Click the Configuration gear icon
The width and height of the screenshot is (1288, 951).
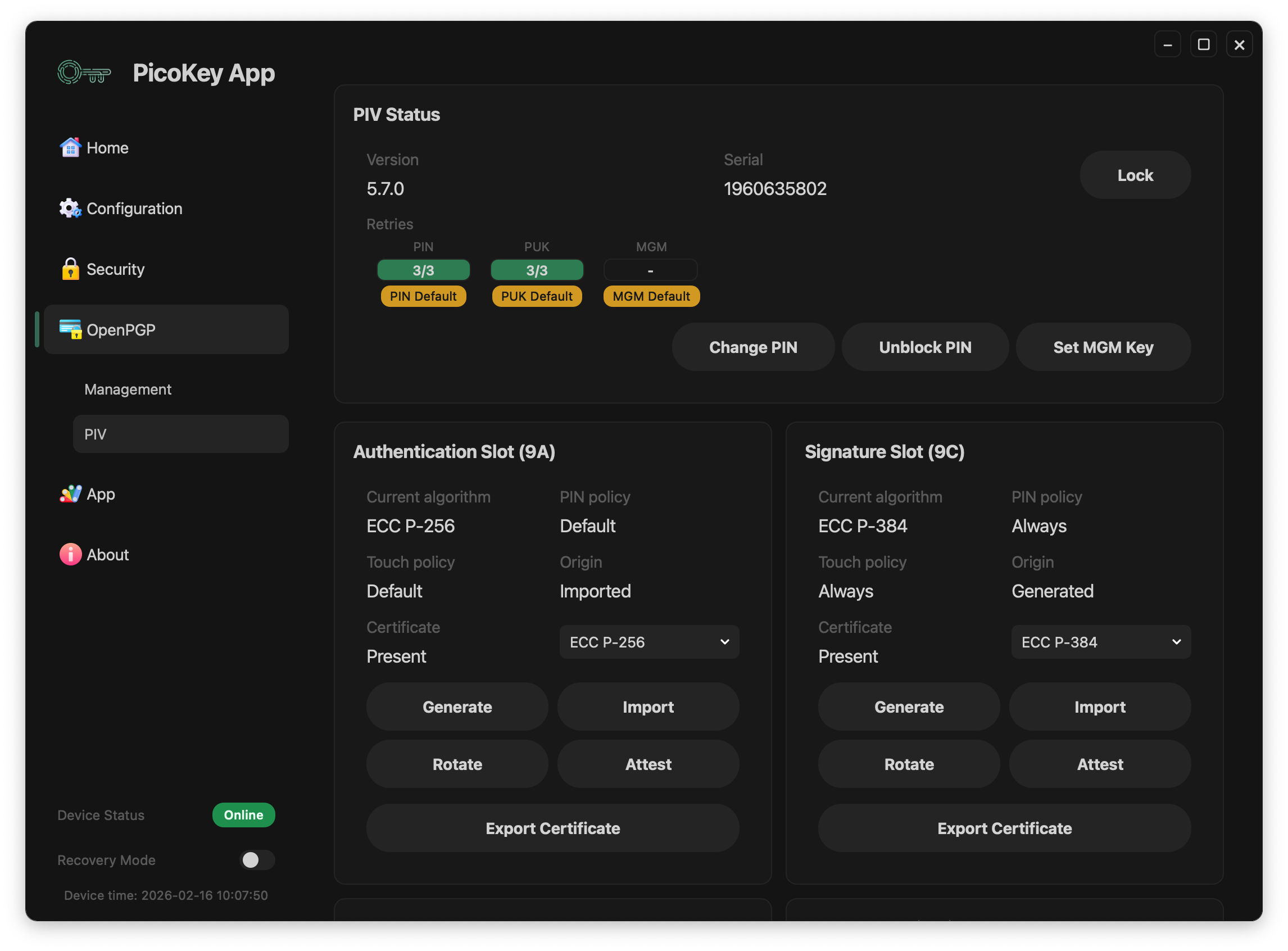click(70, 209)
